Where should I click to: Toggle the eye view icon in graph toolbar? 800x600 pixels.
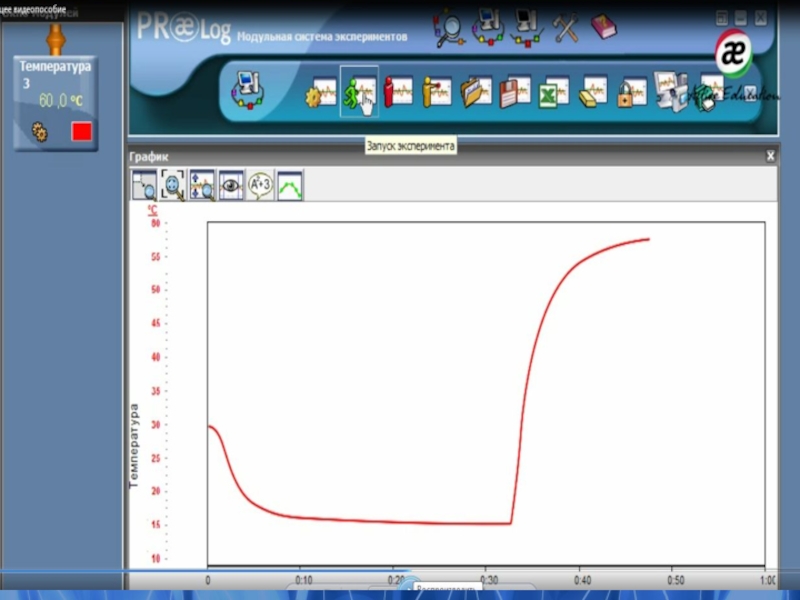[231, 185]
